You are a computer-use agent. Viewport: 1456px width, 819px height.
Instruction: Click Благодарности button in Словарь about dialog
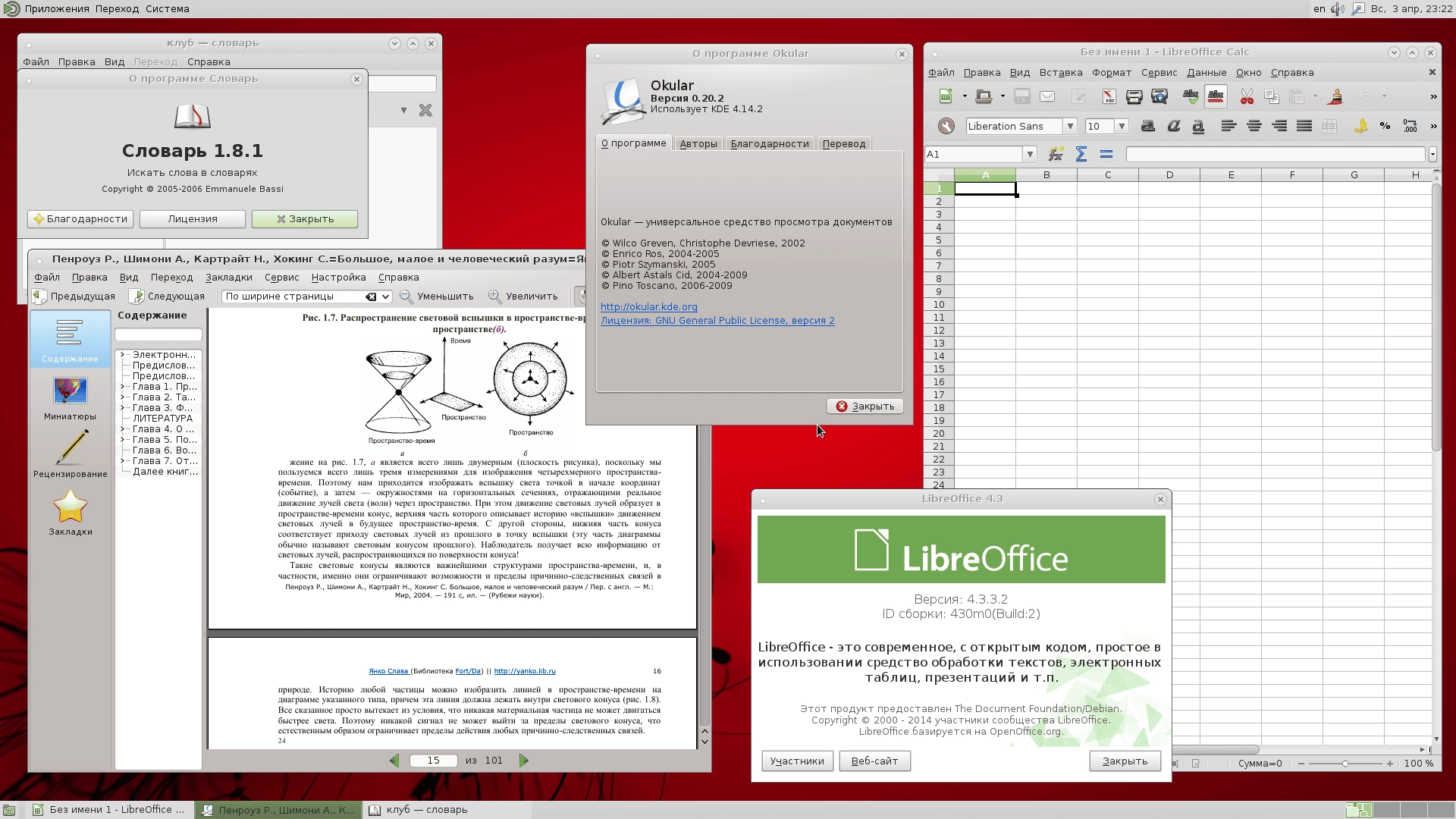pos(80,219)
